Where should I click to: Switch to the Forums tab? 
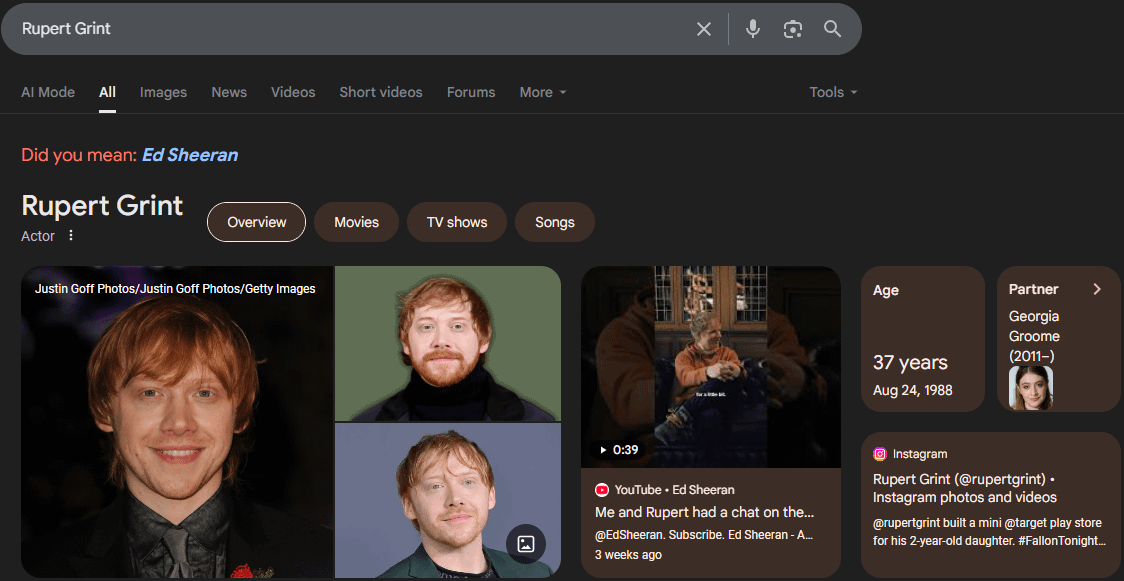(x=471, y=92)
